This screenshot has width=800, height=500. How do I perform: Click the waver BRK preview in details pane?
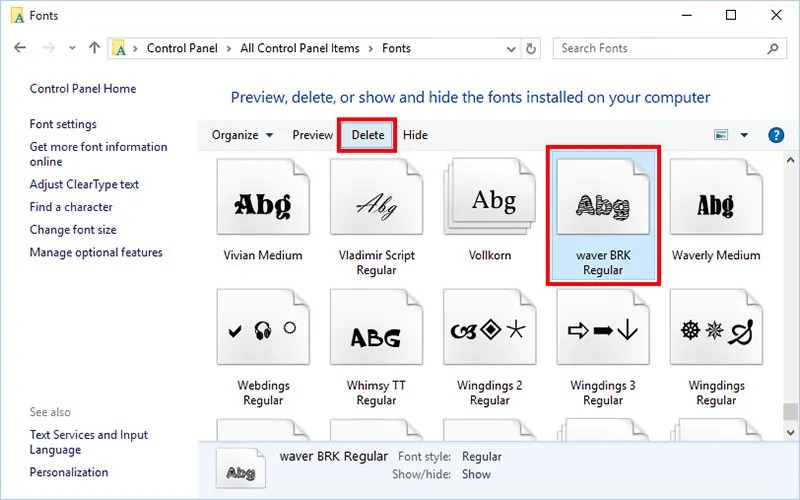point(241,468)
